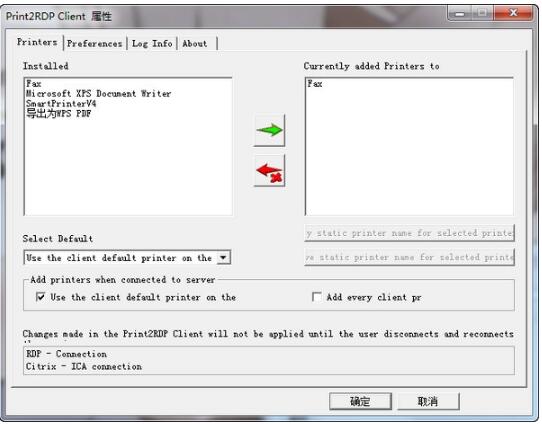542x424 pixels.
Task: Expand the Select Default printer dropdown
Action: pyautogui.click(x=223, y=257)
